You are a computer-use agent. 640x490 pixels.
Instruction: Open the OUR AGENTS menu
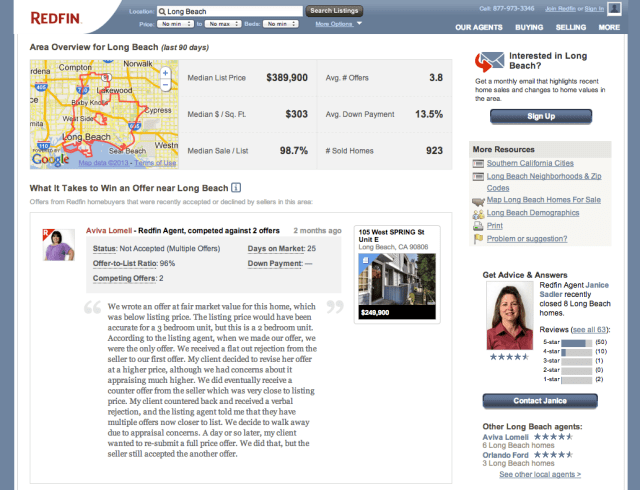(479, 27)
